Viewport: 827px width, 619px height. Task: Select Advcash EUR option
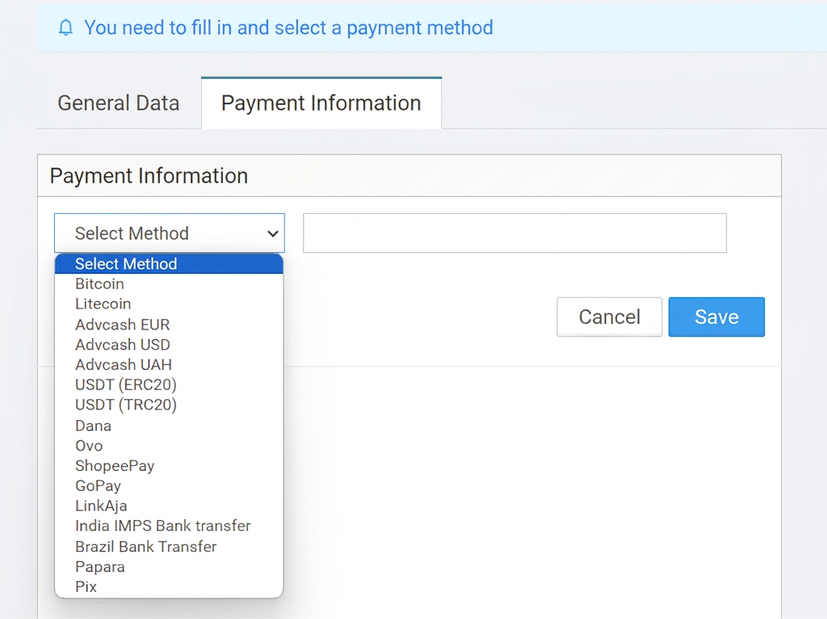point(169,324)
